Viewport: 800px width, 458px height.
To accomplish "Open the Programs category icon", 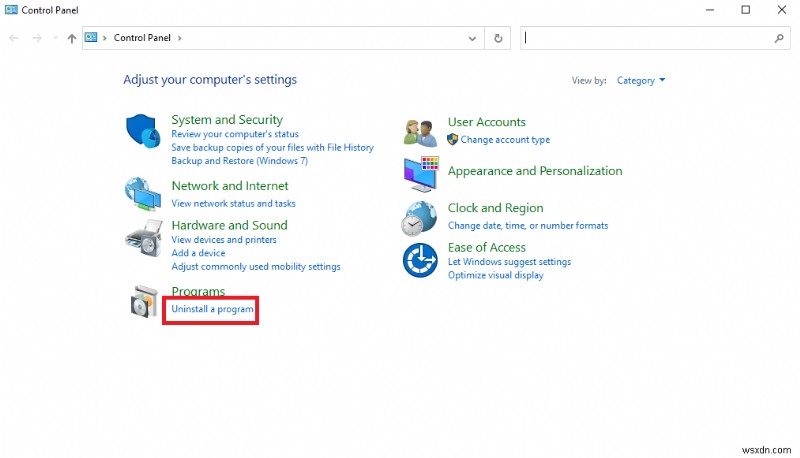I will [144, 302].
